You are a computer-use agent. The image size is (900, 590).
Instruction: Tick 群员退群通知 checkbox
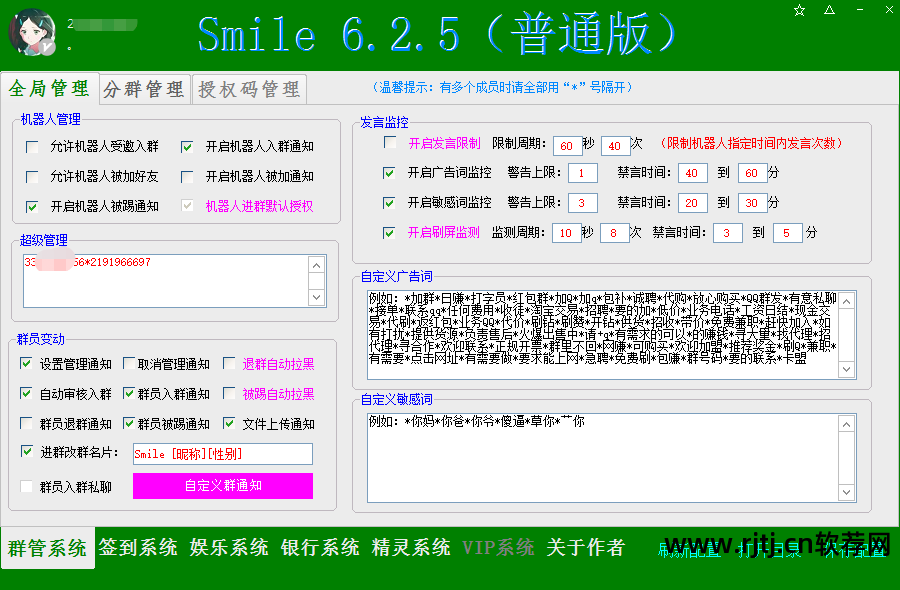tap(26, 423)
